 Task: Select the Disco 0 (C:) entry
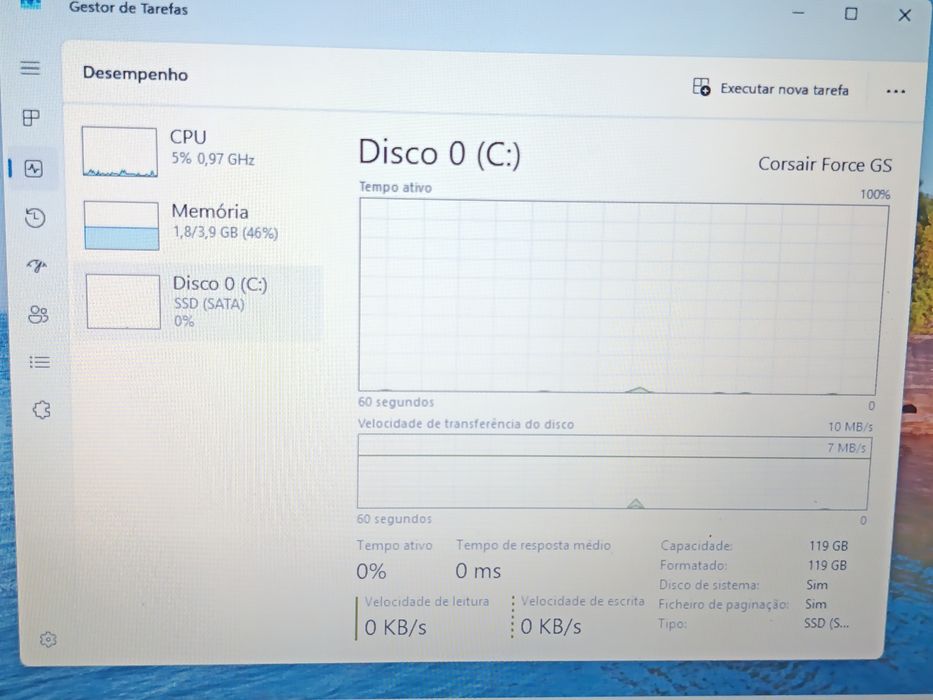(199, 302)
